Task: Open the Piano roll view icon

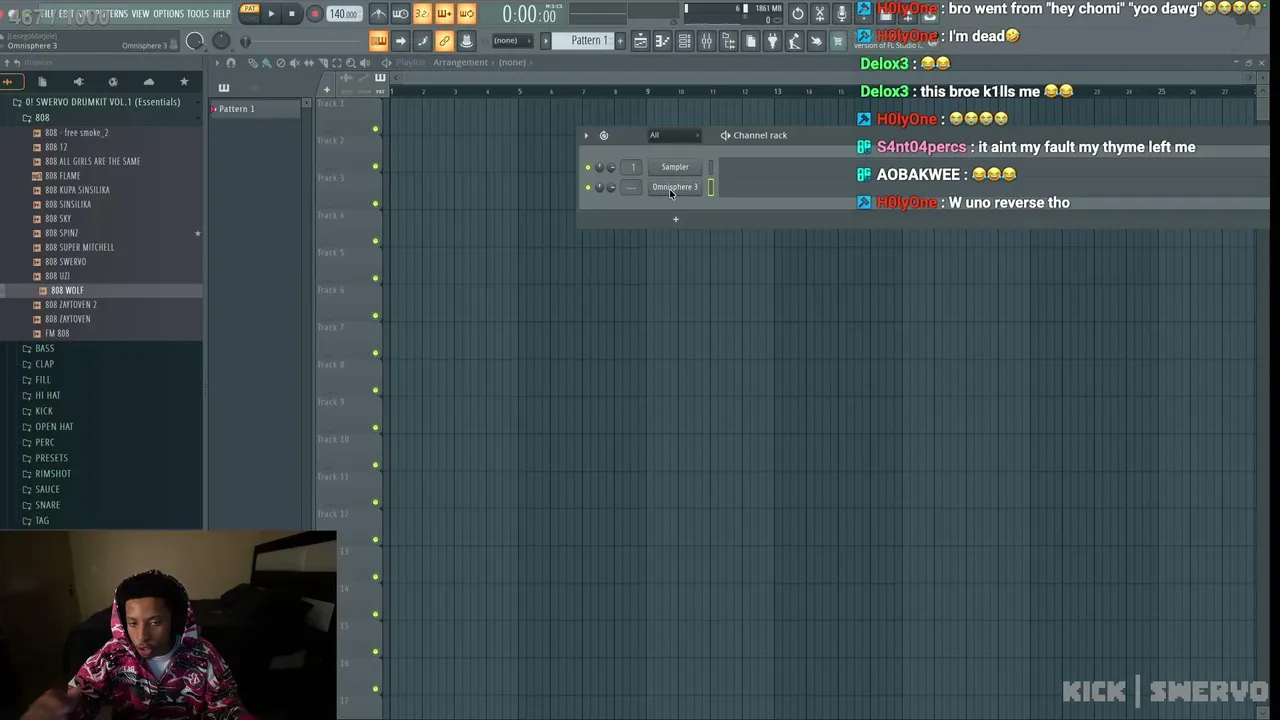Action: click(662, 41)
